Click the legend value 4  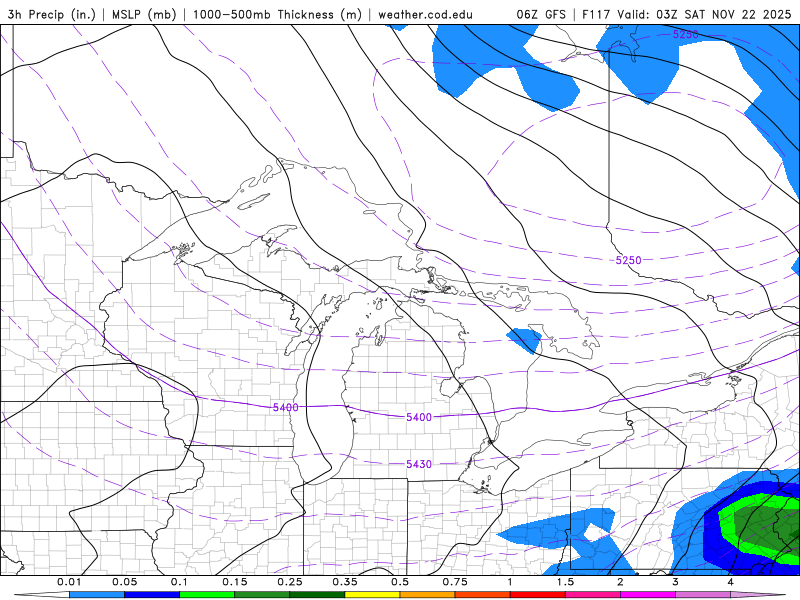pyautogui.click(x=731, y=582)
